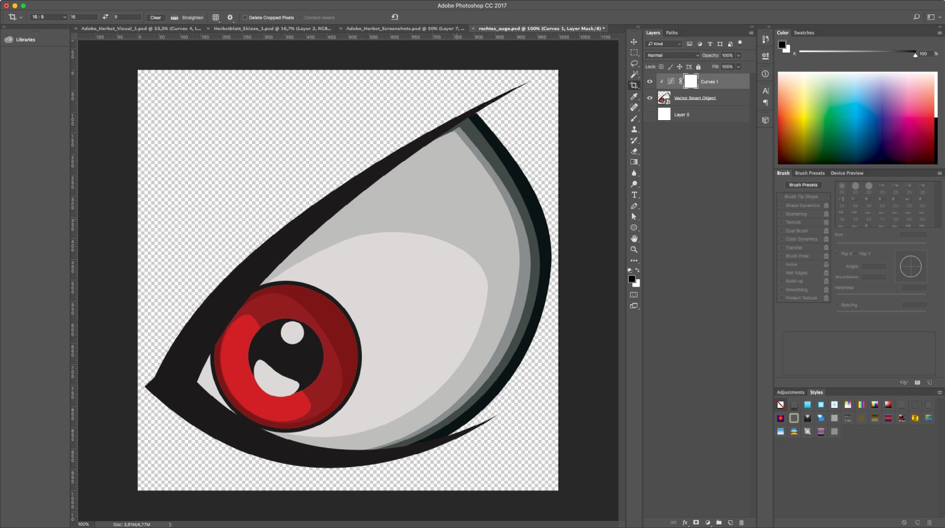
Task: Pick a color from the color spectrum
Action: [857, 118]
